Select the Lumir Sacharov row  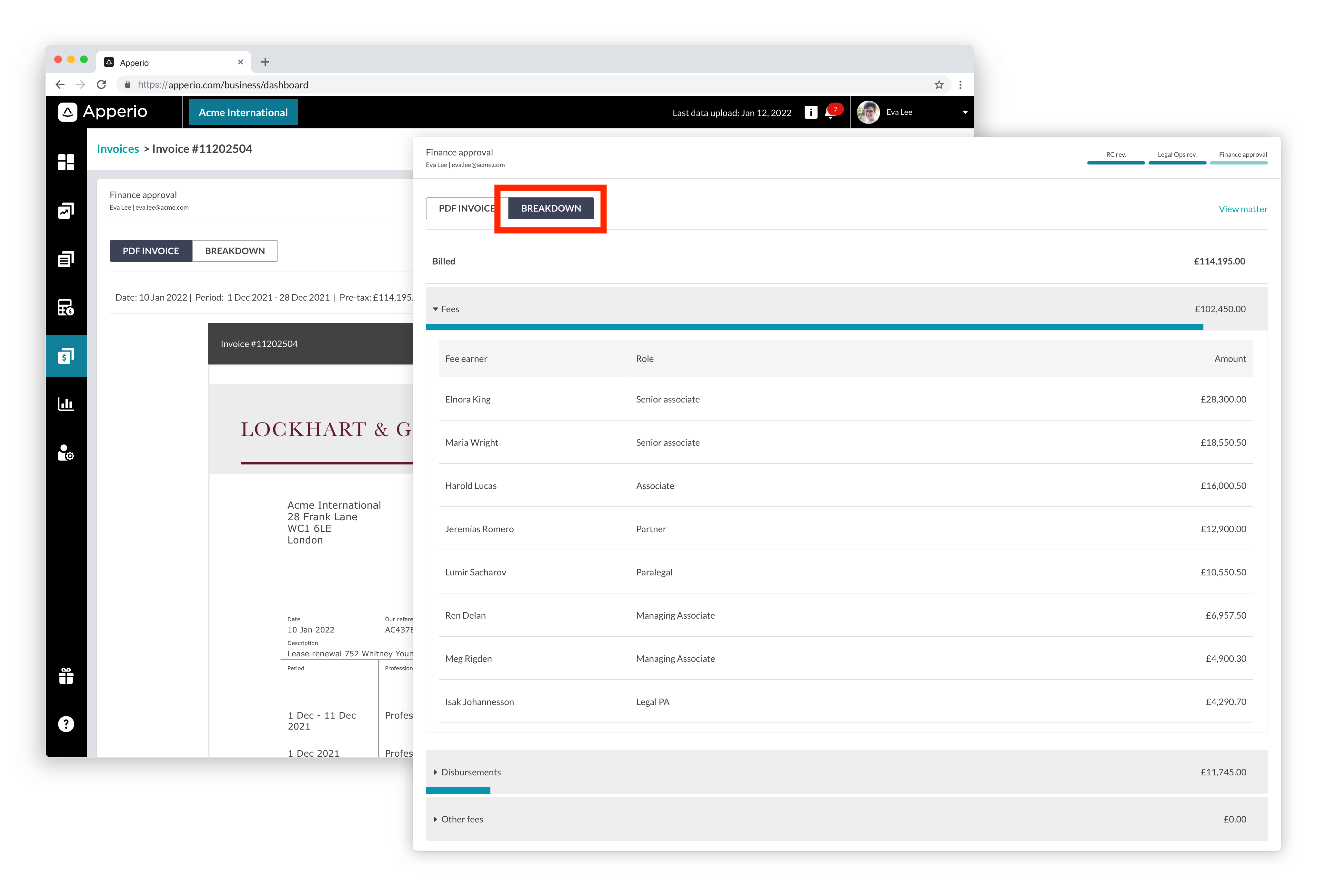tap(845, 572)
